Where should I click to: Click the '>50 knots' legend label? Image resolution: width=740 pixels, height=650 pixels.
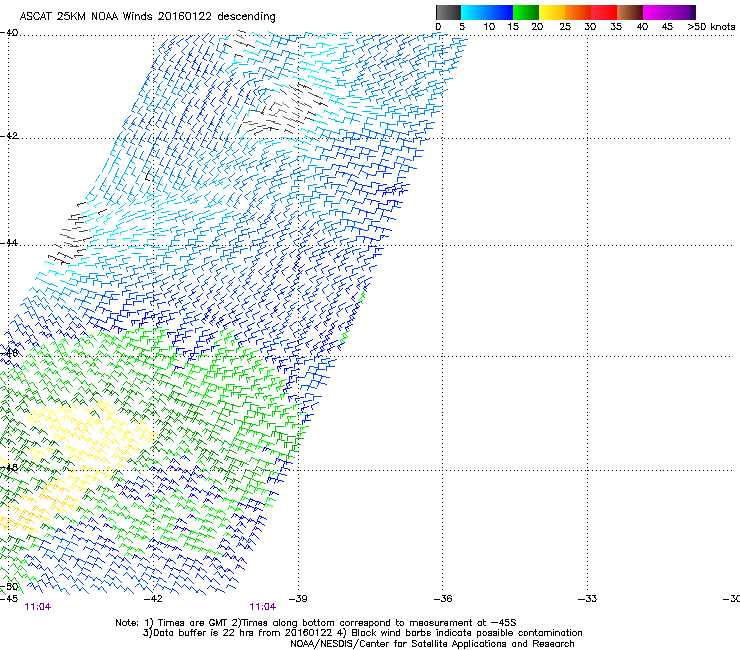pyautogui.click(x=711, y=27)
